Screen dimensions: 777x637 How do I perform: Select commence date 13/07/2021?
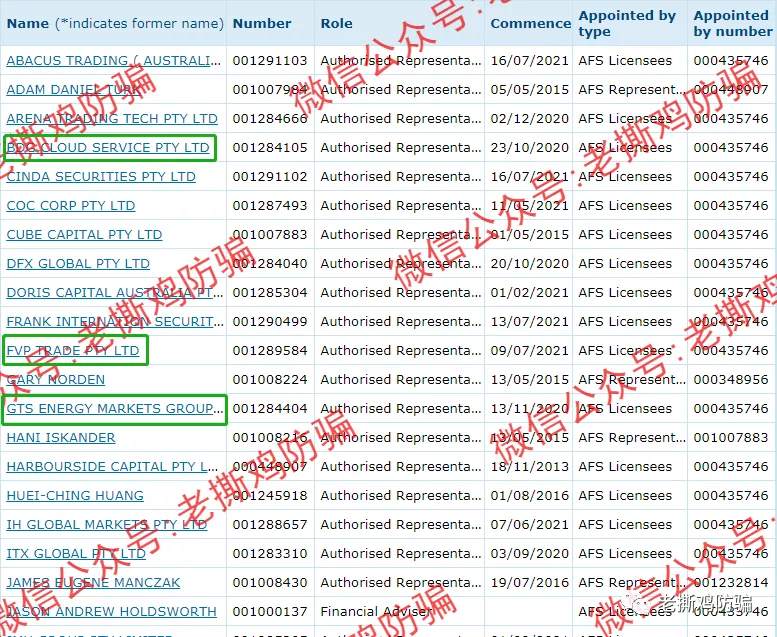(x=530, y=322)
